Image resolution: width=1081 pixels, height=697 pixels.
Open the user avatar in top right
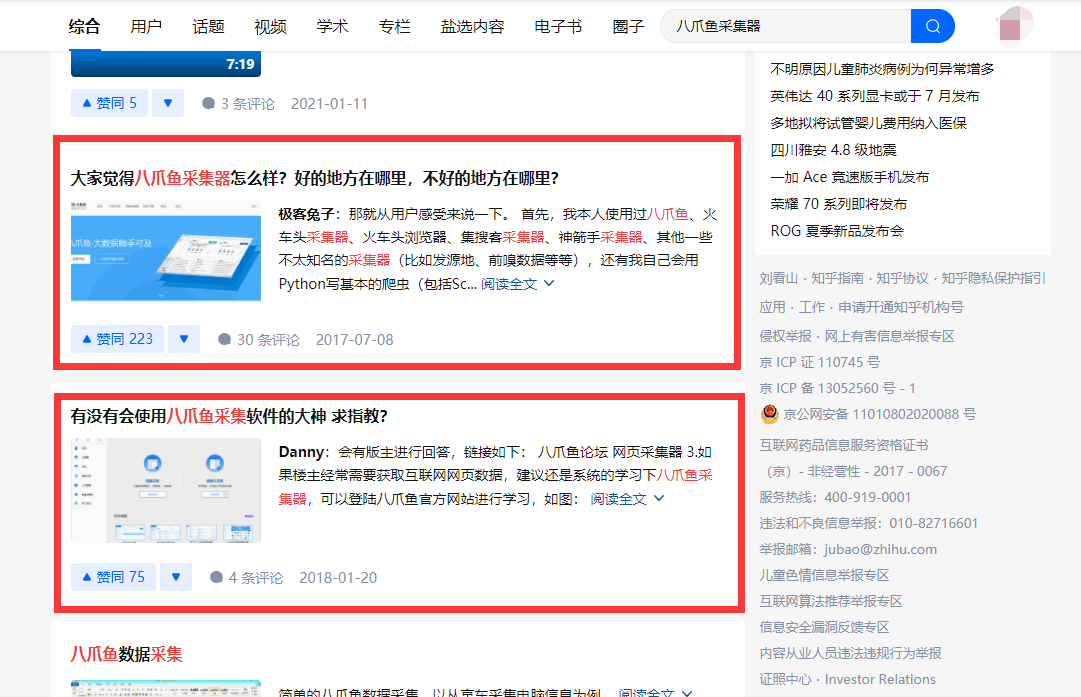tap(1015, 26)
